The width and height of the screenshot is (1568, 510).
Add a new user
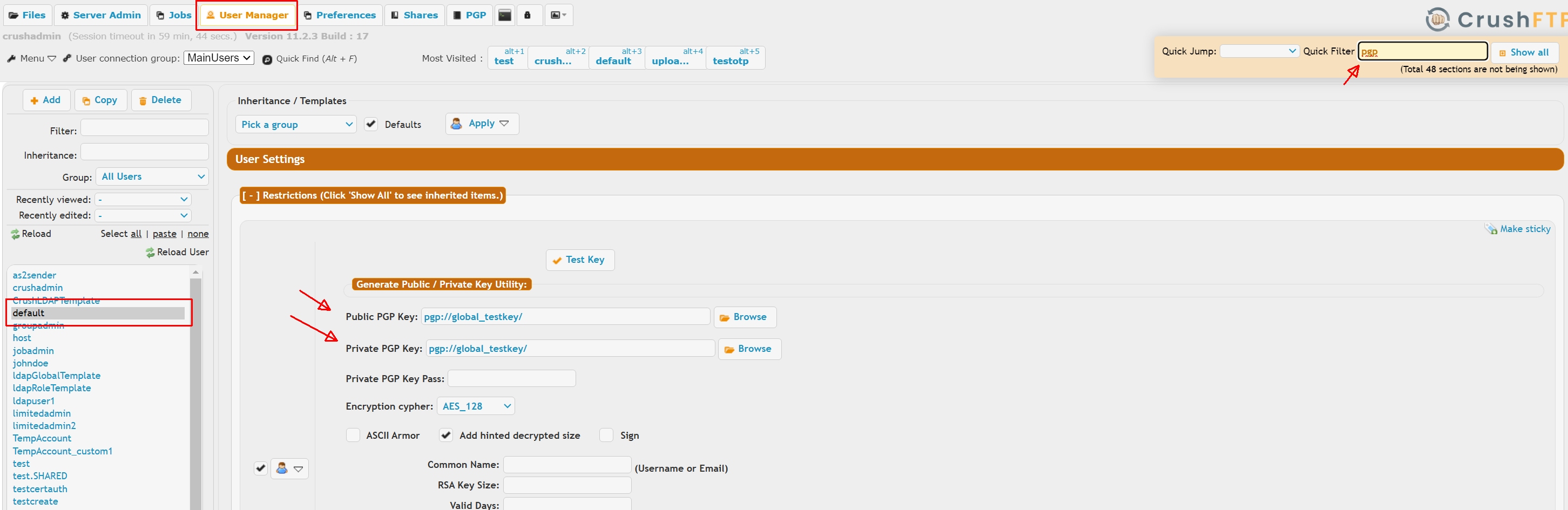point(46,100)
